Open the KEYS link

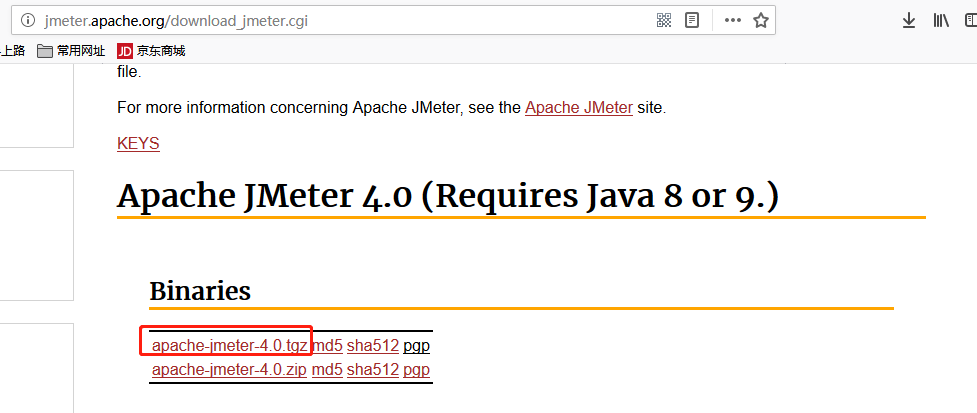pyautogui.click(x=138, y=143)
